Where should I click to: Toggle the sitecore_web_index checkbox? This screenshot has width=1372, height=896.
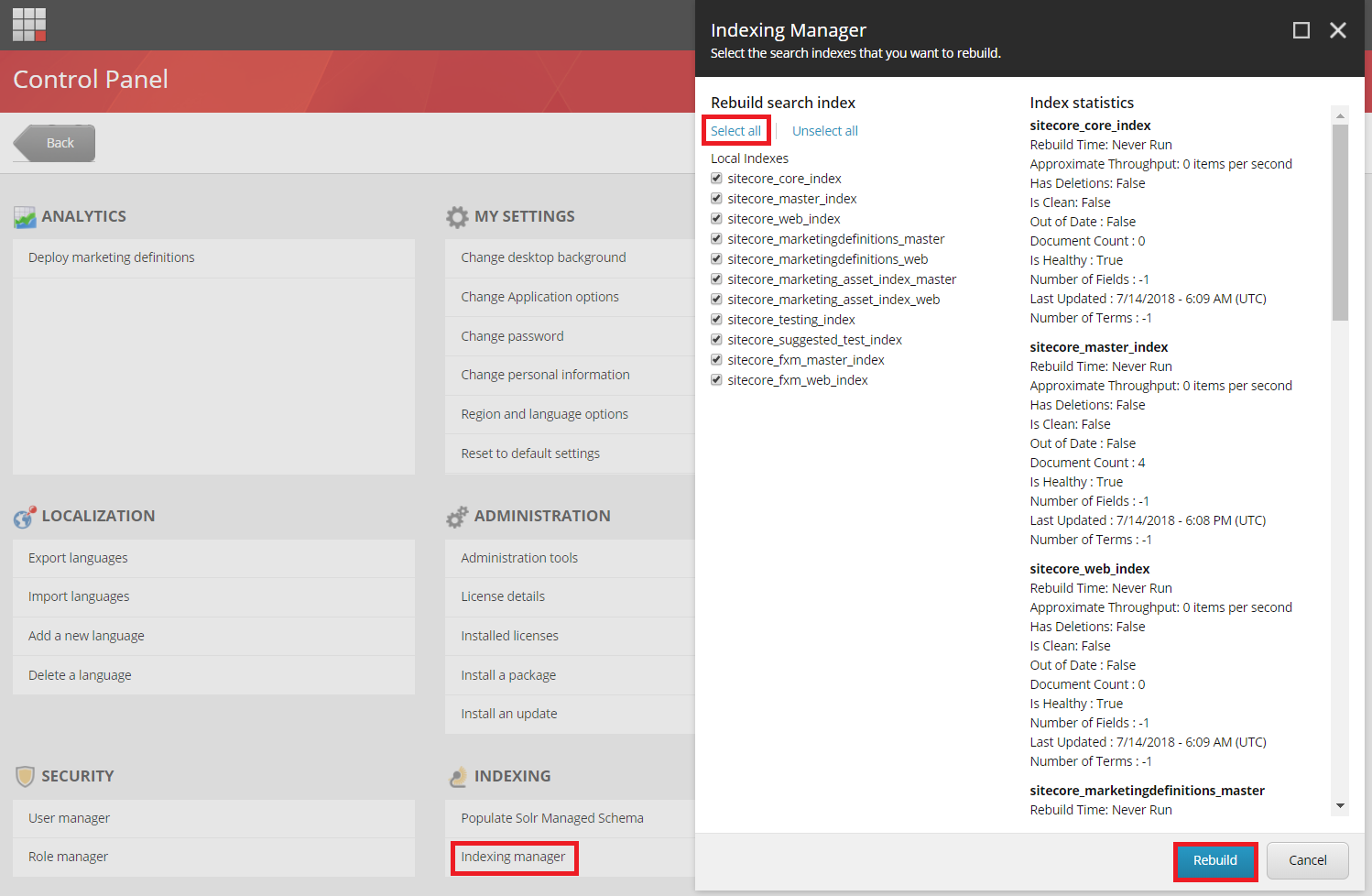tap(716, 219)
